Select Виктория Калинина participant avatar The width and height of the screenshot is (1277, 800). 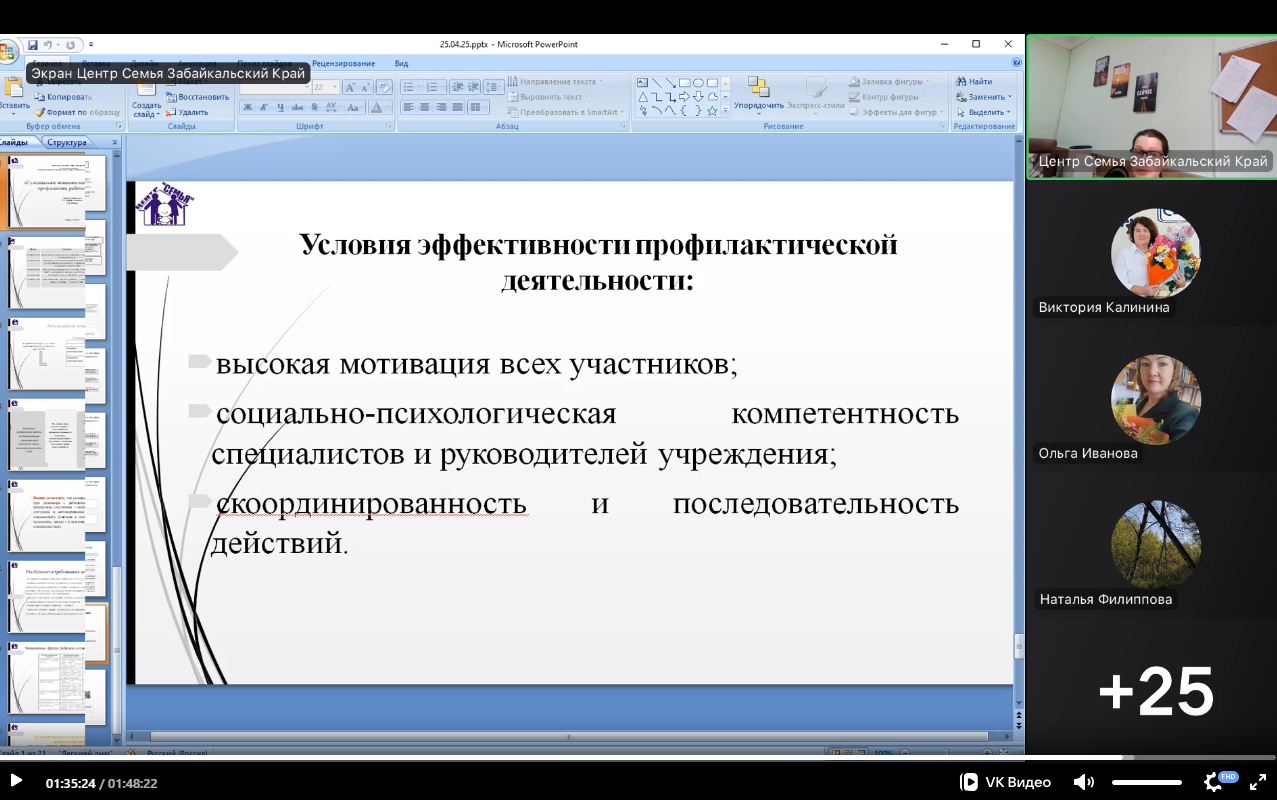coord(1155,254)
